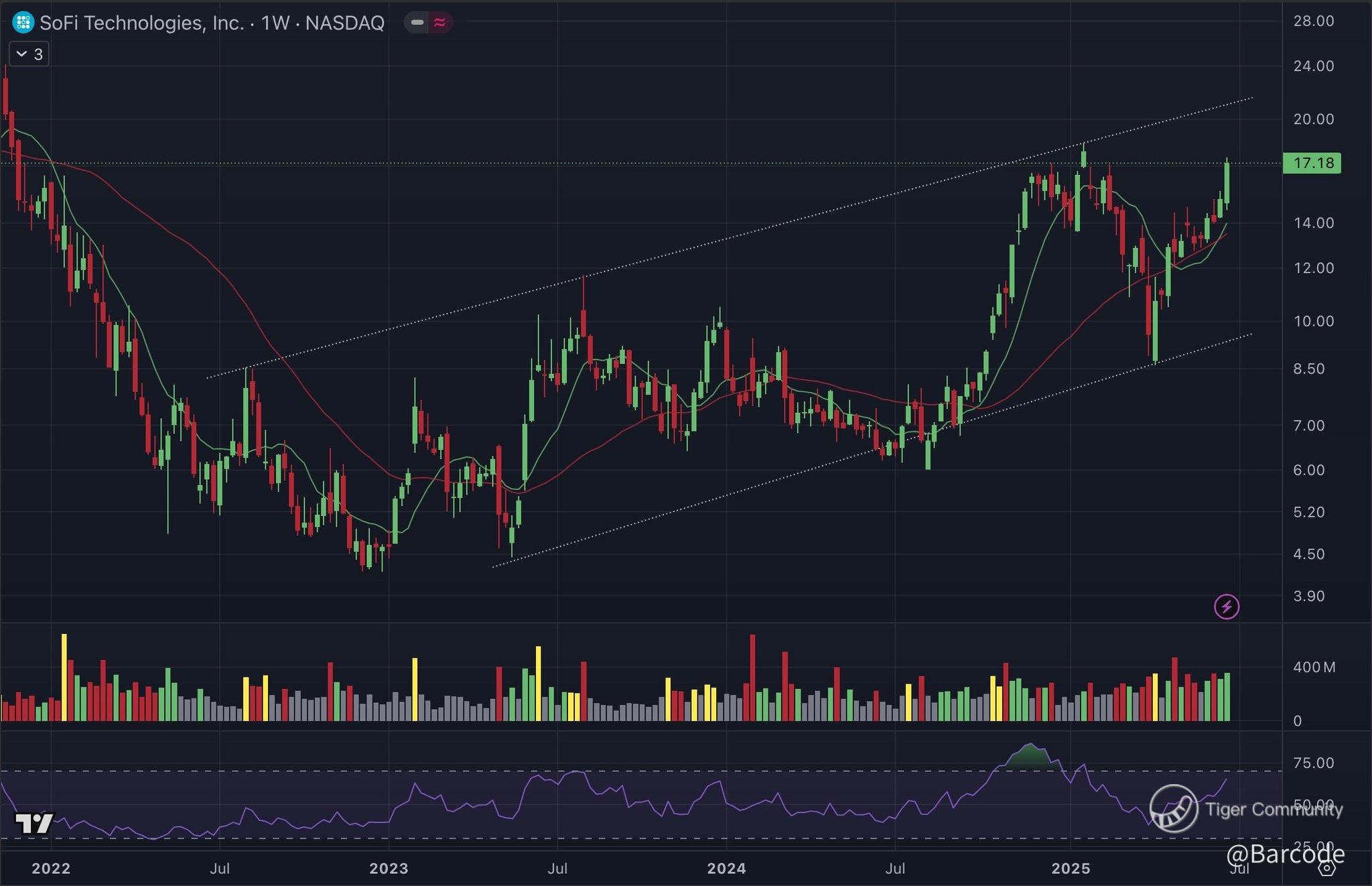The height and width of the screenshot is (886, 1372).
Task: Click the 20.00 level on price scale
Action: click(x=1313, y=119)
